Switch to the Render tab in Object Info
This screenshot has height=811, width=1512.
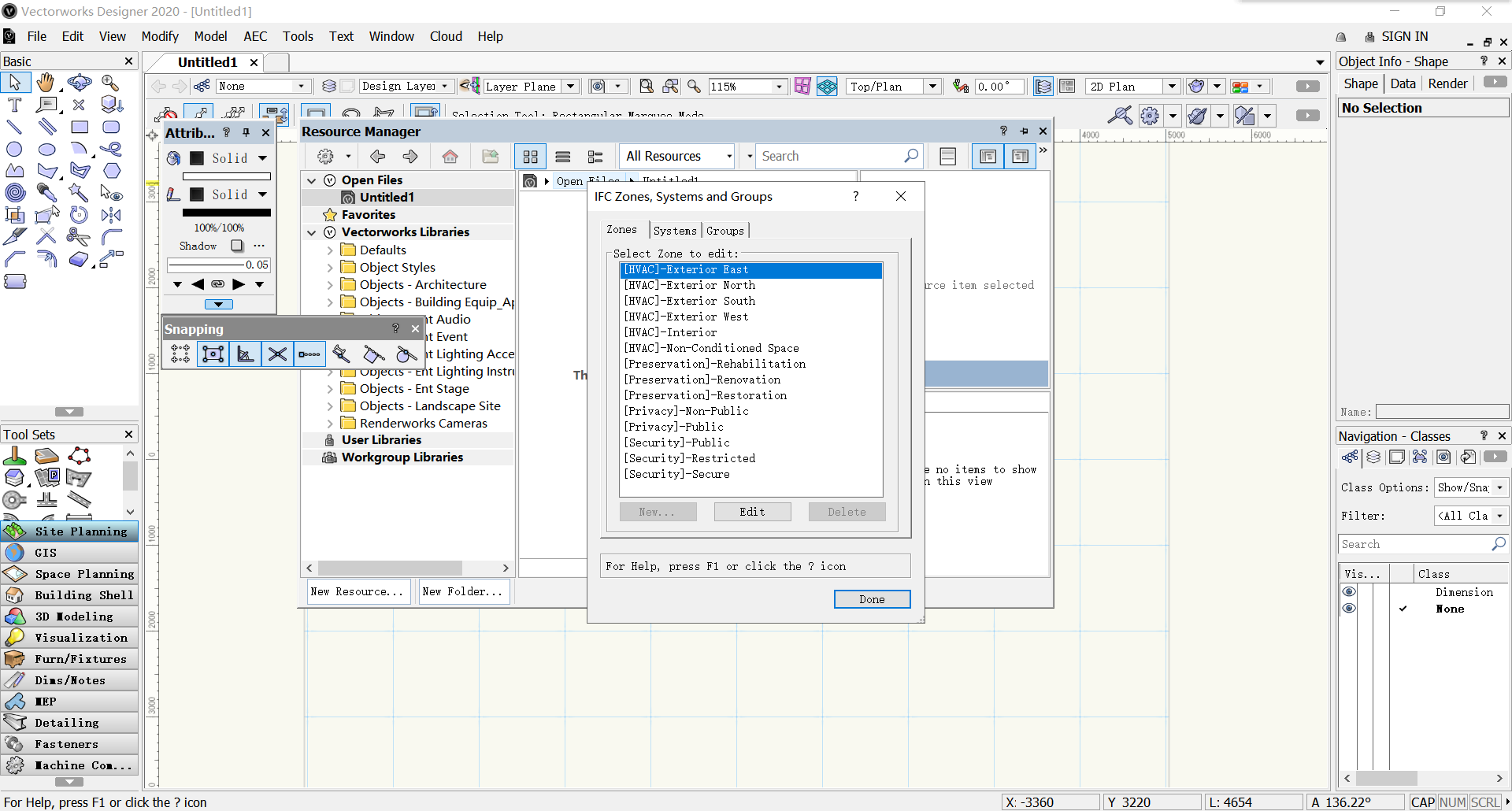point(1447,83)
